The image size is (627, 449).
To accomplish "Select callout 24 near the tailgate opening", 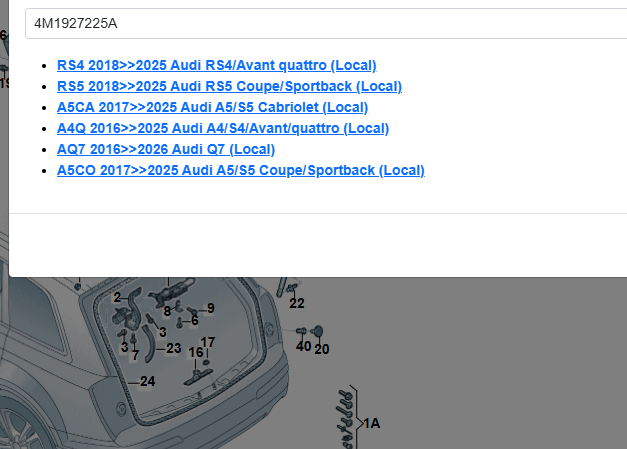I will (147, 381).
